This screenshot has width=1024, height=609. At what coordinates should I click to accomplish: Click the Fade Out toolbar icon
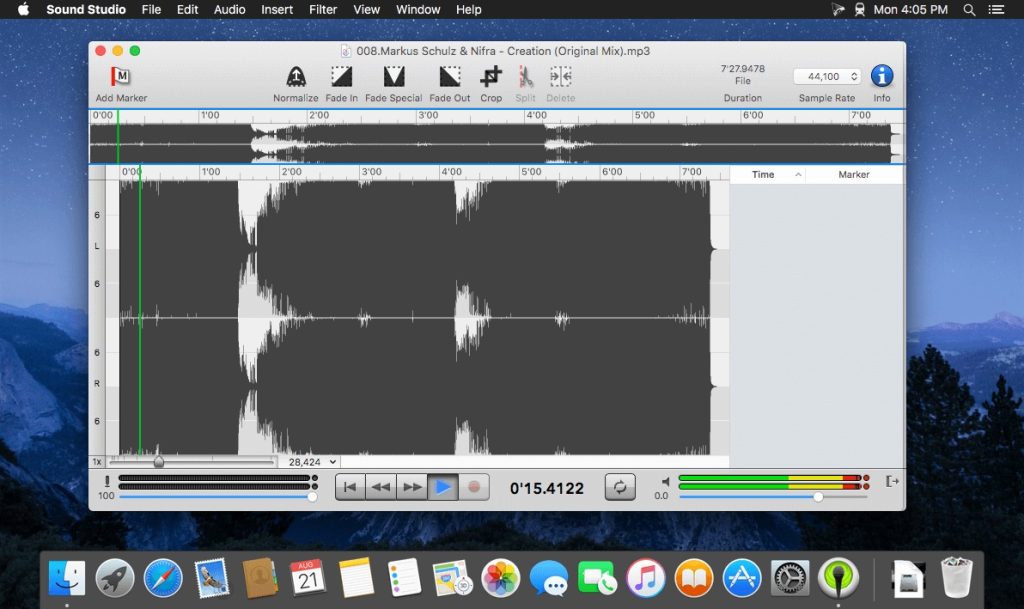pos(449,77)
